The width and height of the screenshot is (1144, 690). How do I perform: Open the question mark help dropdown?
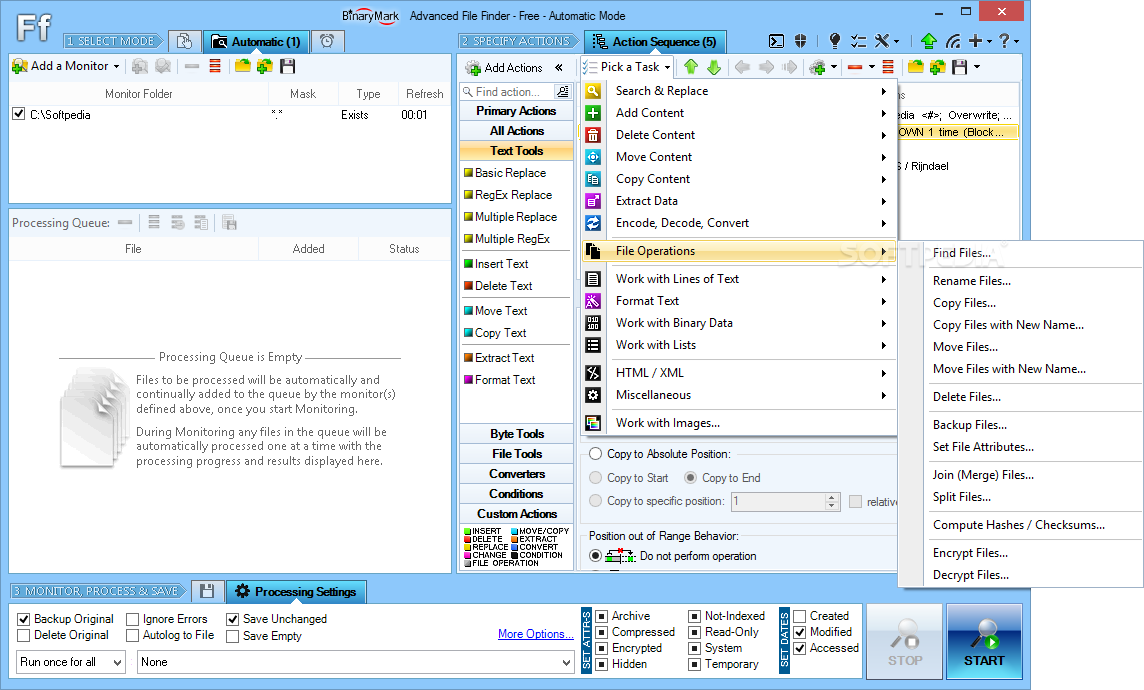[1016, 42]
